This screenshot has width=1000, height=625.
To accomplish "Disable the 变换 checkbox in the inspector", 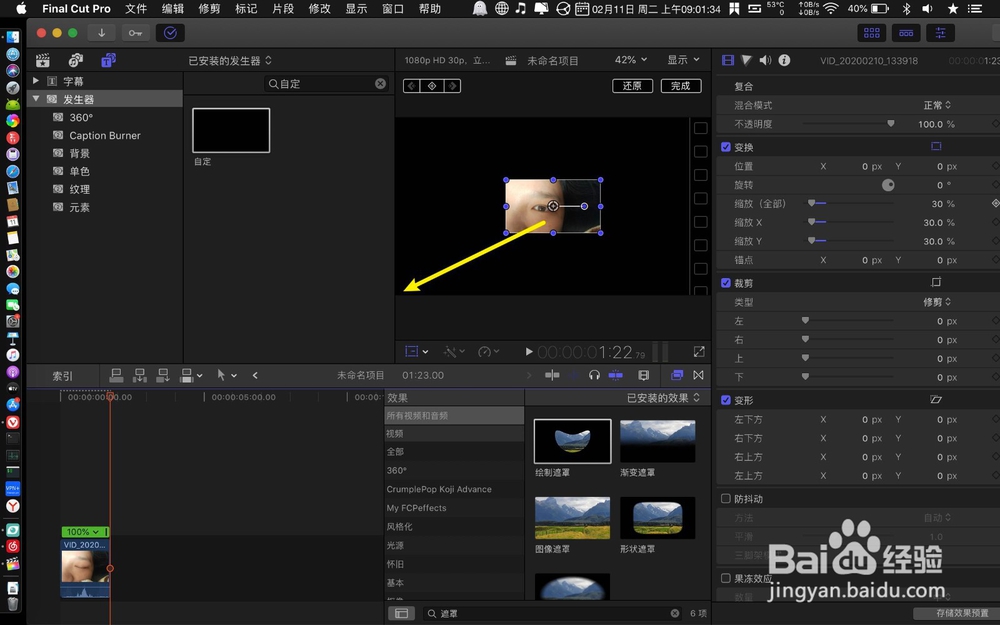I will point(725,145).
